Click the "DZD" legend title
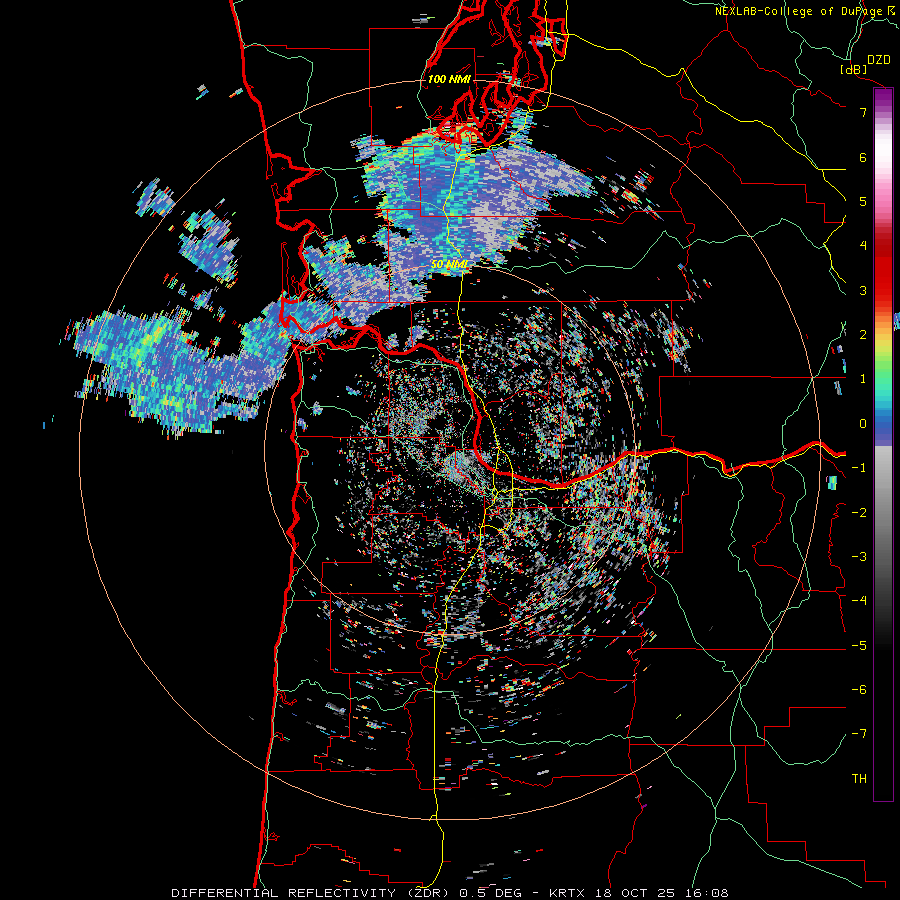This screenshot has width=900, height=900. [x=878, y=59]
